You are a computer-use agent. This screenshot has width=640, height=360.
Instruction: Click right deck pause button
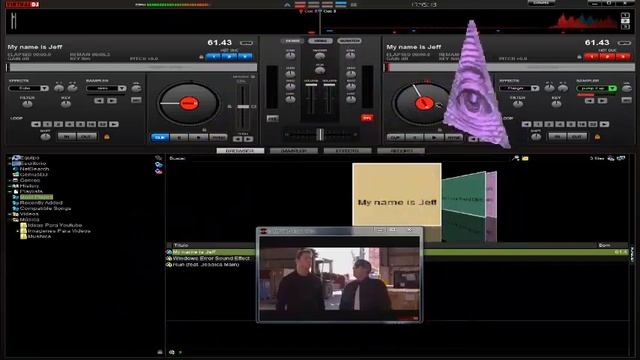pyautogui.click(x=414, y=138)
